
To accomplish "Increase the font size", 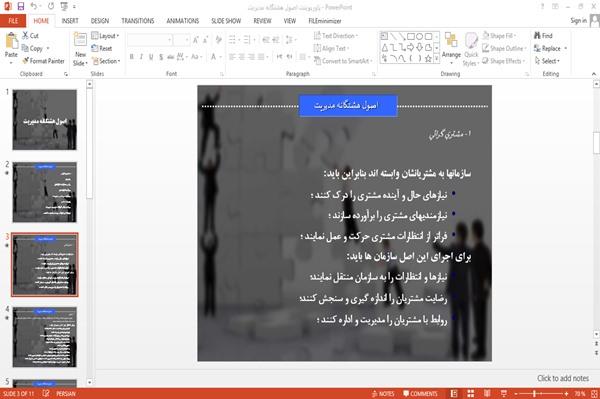I will click(x=196, y=39).
